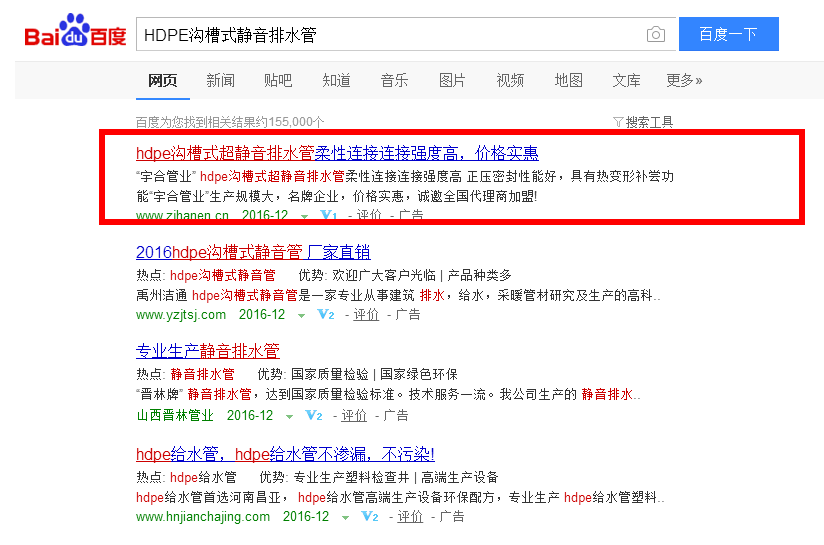Open the 更多» menu
The width and height of the screenshot is (824, 545).
[684, 80]
